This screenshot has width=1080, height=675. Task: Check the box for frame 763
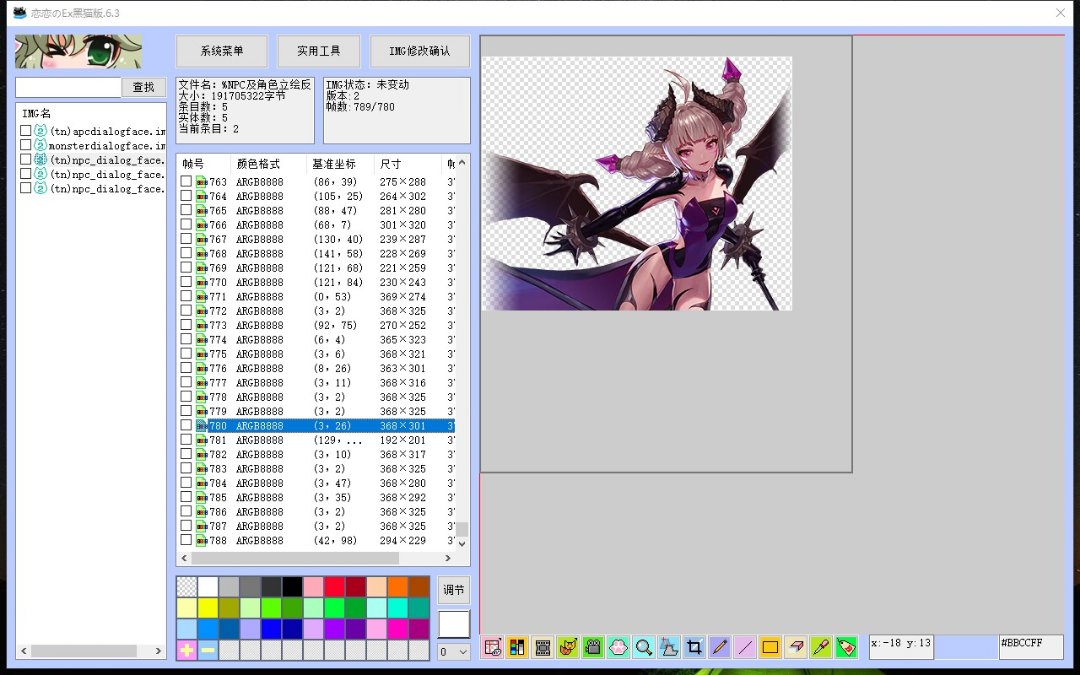pos(186,182)
